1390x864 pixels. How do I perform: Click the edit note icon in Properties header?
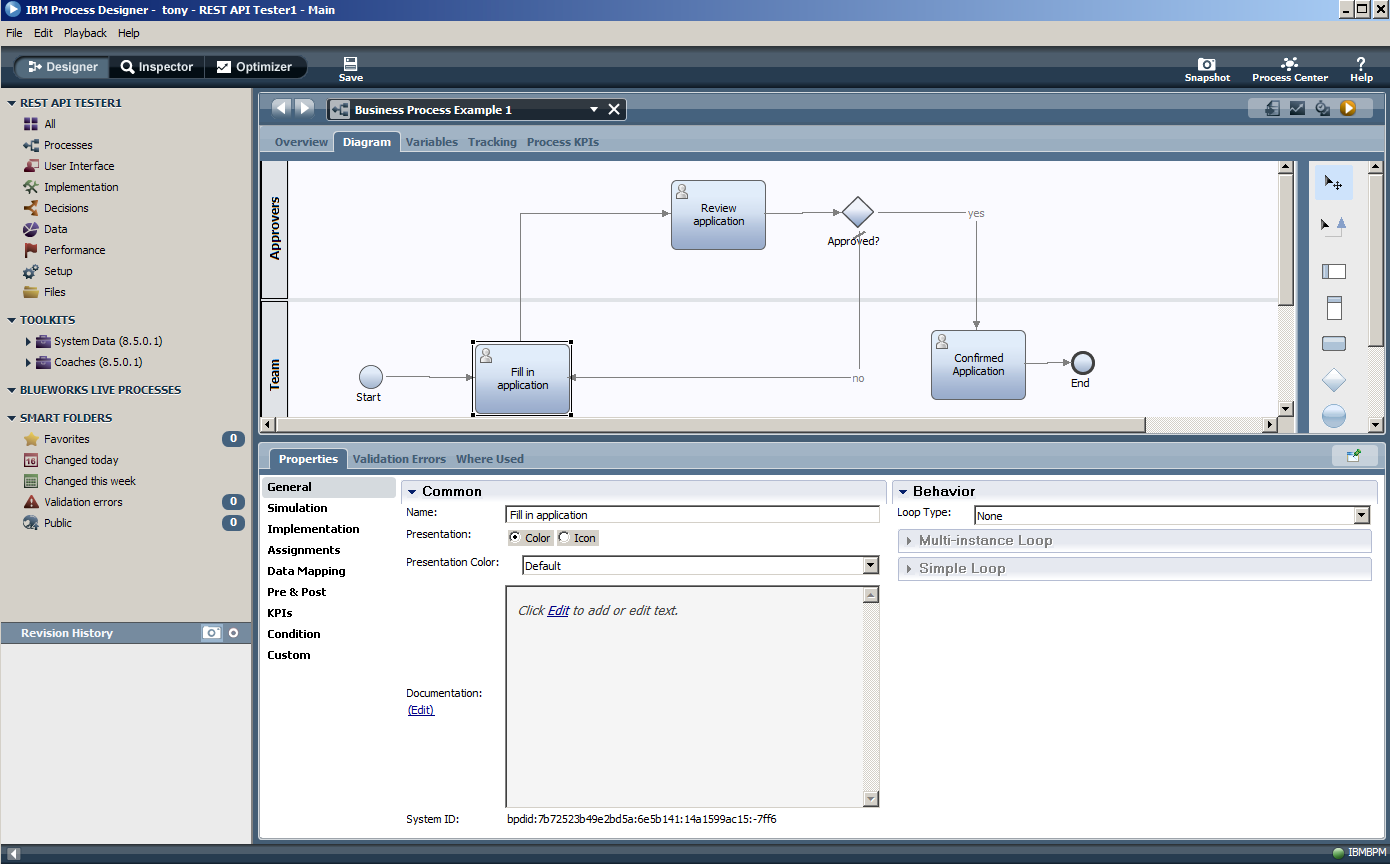coord(1354,455)
